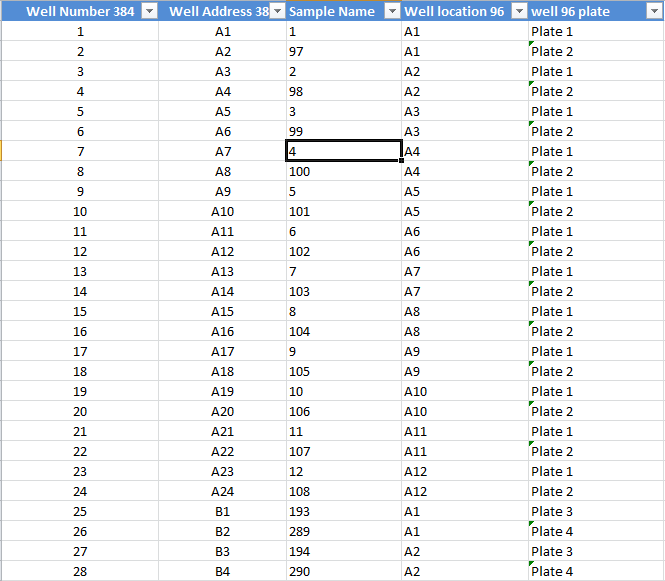Click the well 96 plate column header text
Image resolution: width=665 pixels, height=581 pixels.
click(570, 11)
